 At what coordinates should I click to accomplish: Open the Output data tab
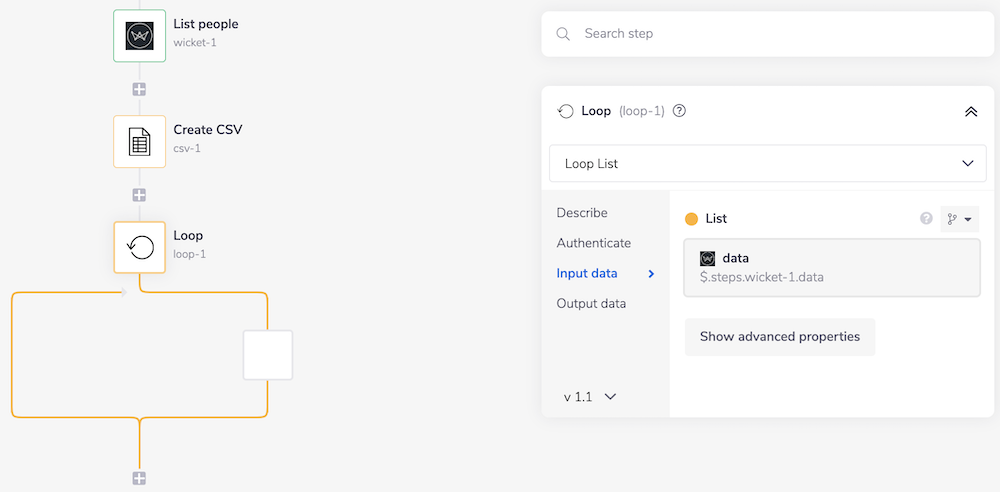click(x=591, y=303)
